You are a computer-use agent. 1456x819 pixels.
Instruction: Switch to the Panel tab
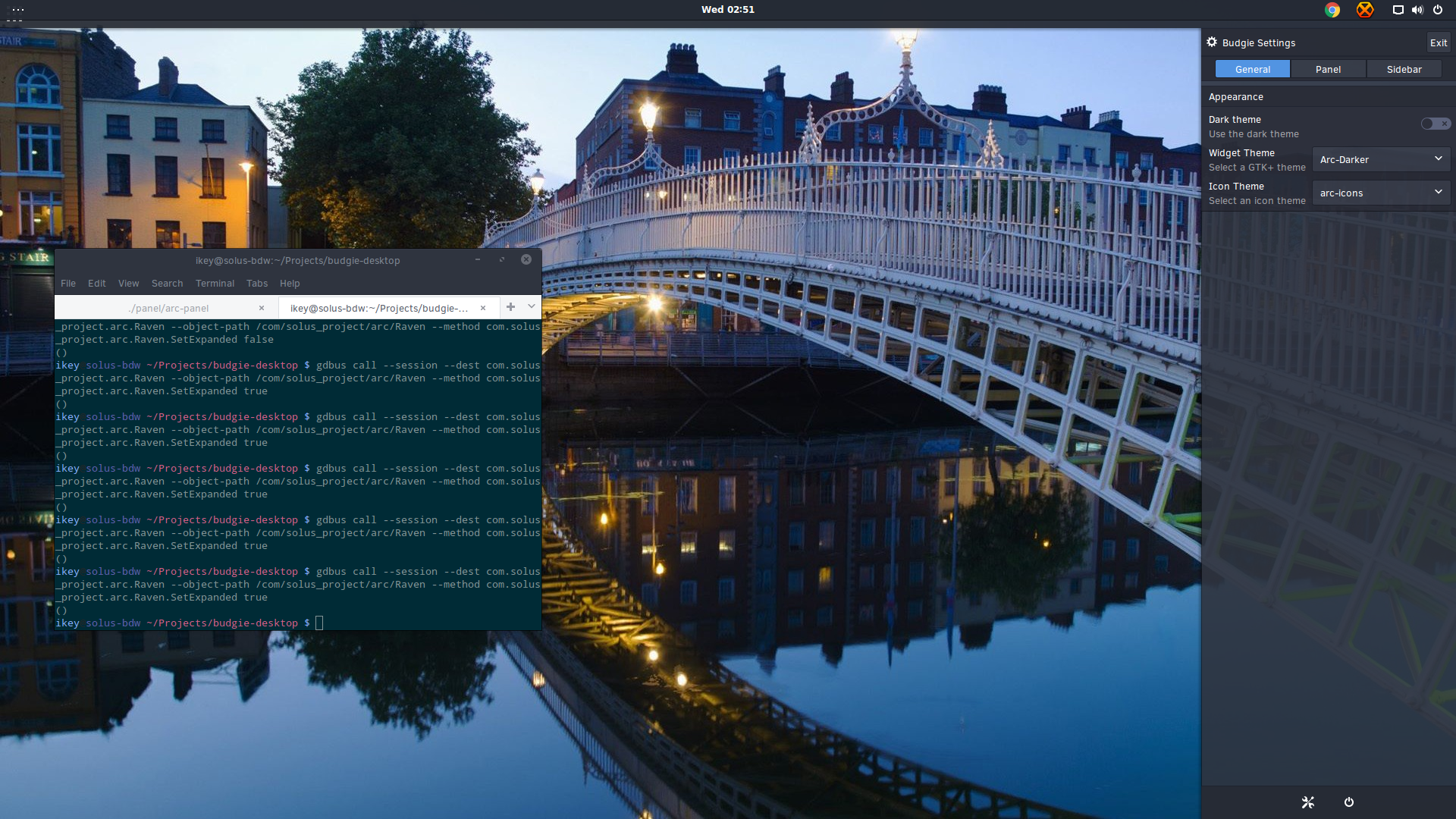1328,69
